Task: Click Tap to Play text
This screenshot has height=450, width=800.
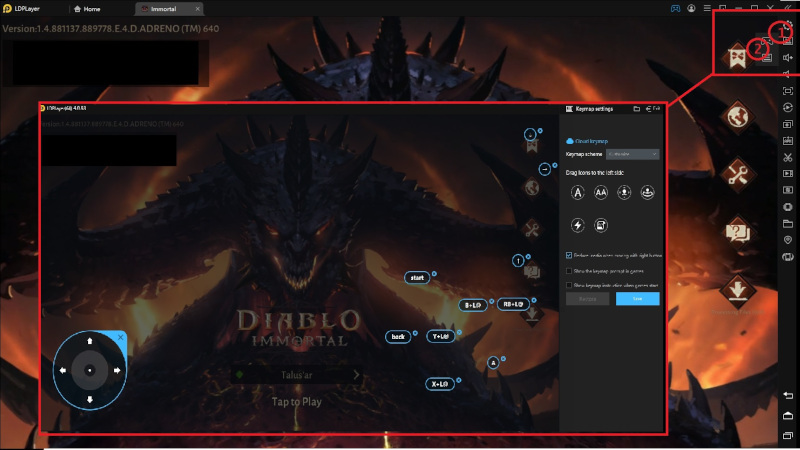Action: (296, 402)
